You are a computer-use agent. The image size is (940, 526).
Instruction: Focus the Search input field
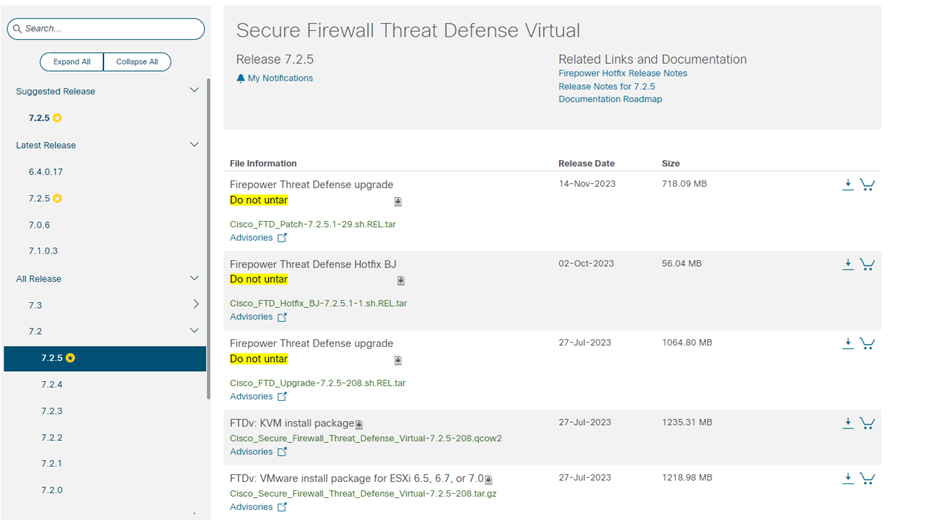coord(106,29)
